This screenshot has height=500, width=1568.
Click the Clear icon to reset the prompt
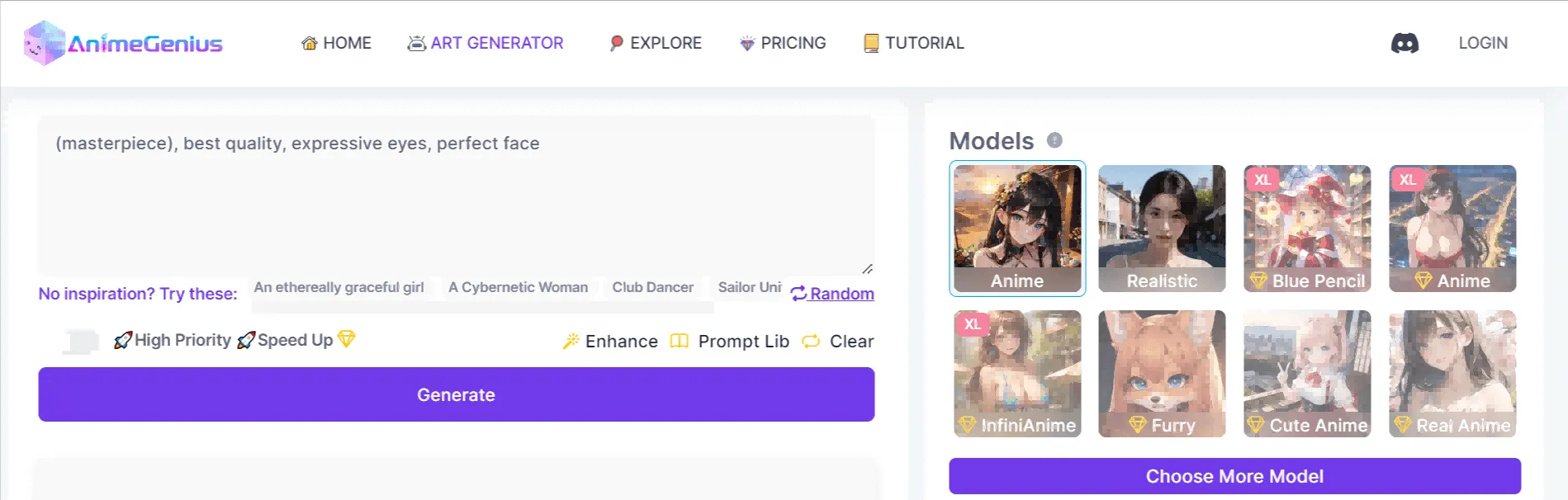pos(810,341)
